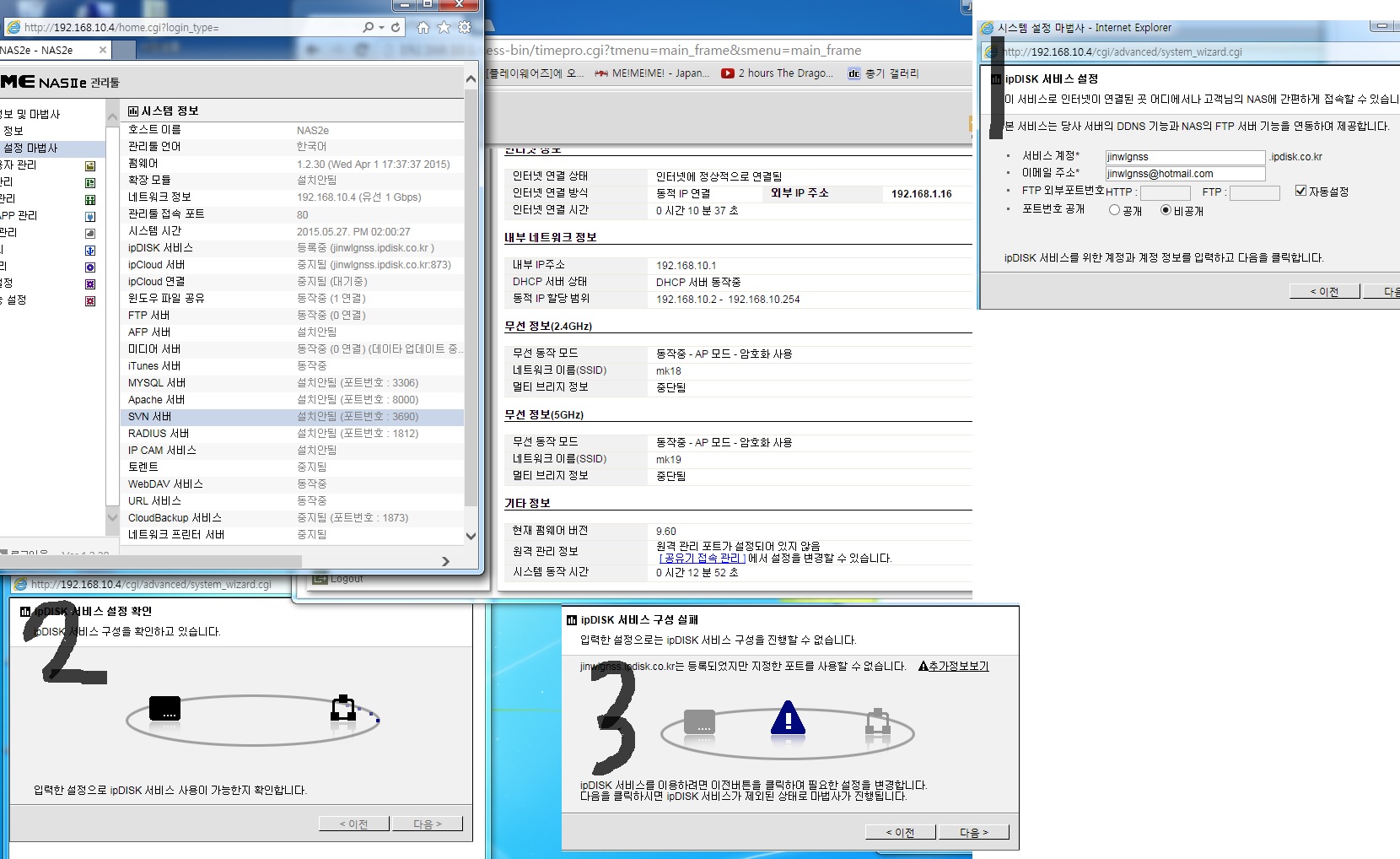Click the HTTP external port field
This screenshot has width=1400, height=859.
pos(1165,192)
